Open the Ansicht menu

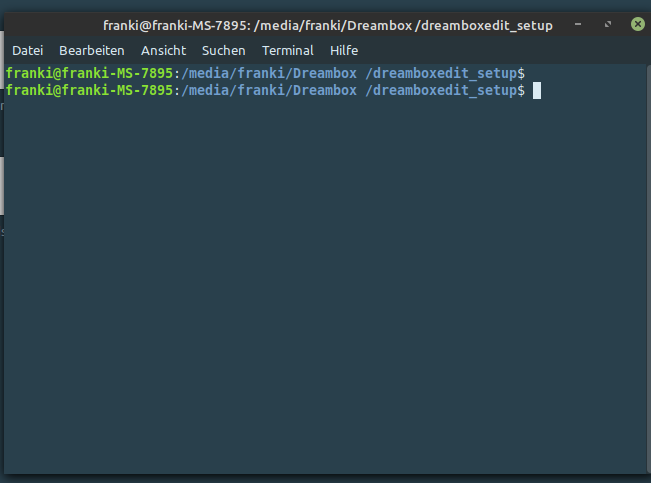coord(163,51)
